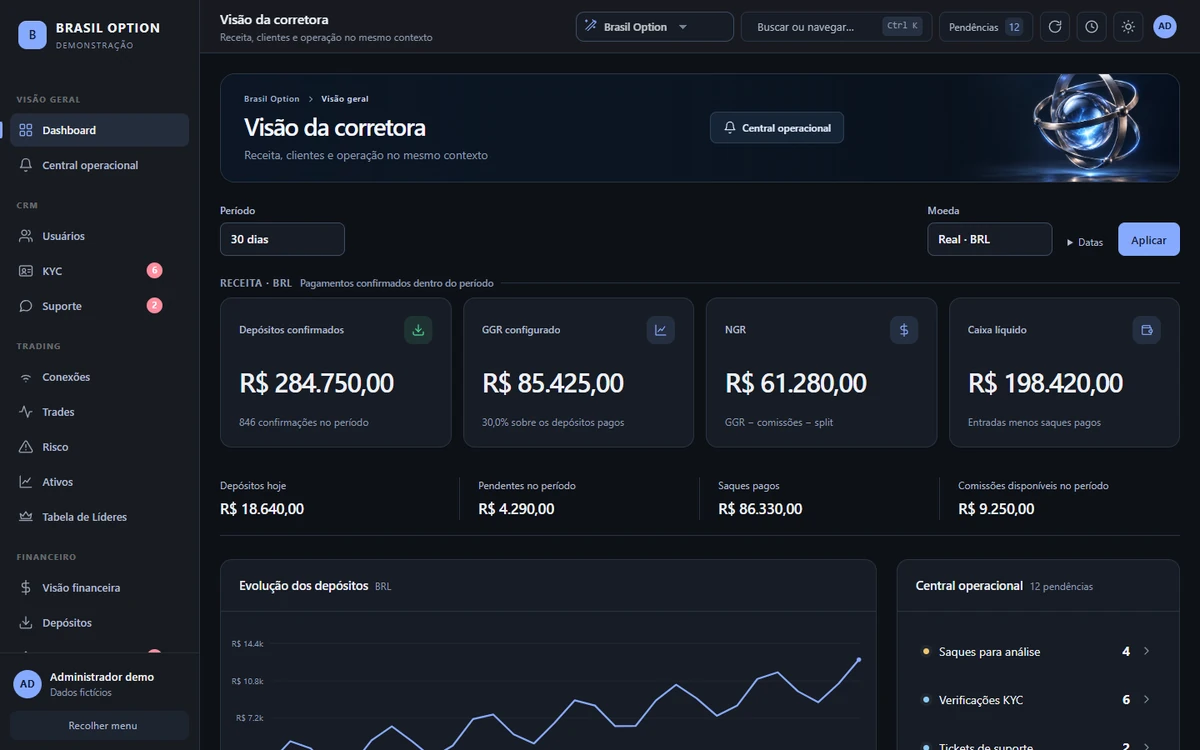Click the Usuários people icon
Viewport: 1200px width, 750px height.
pyautogui.click(x=26, y=236)
